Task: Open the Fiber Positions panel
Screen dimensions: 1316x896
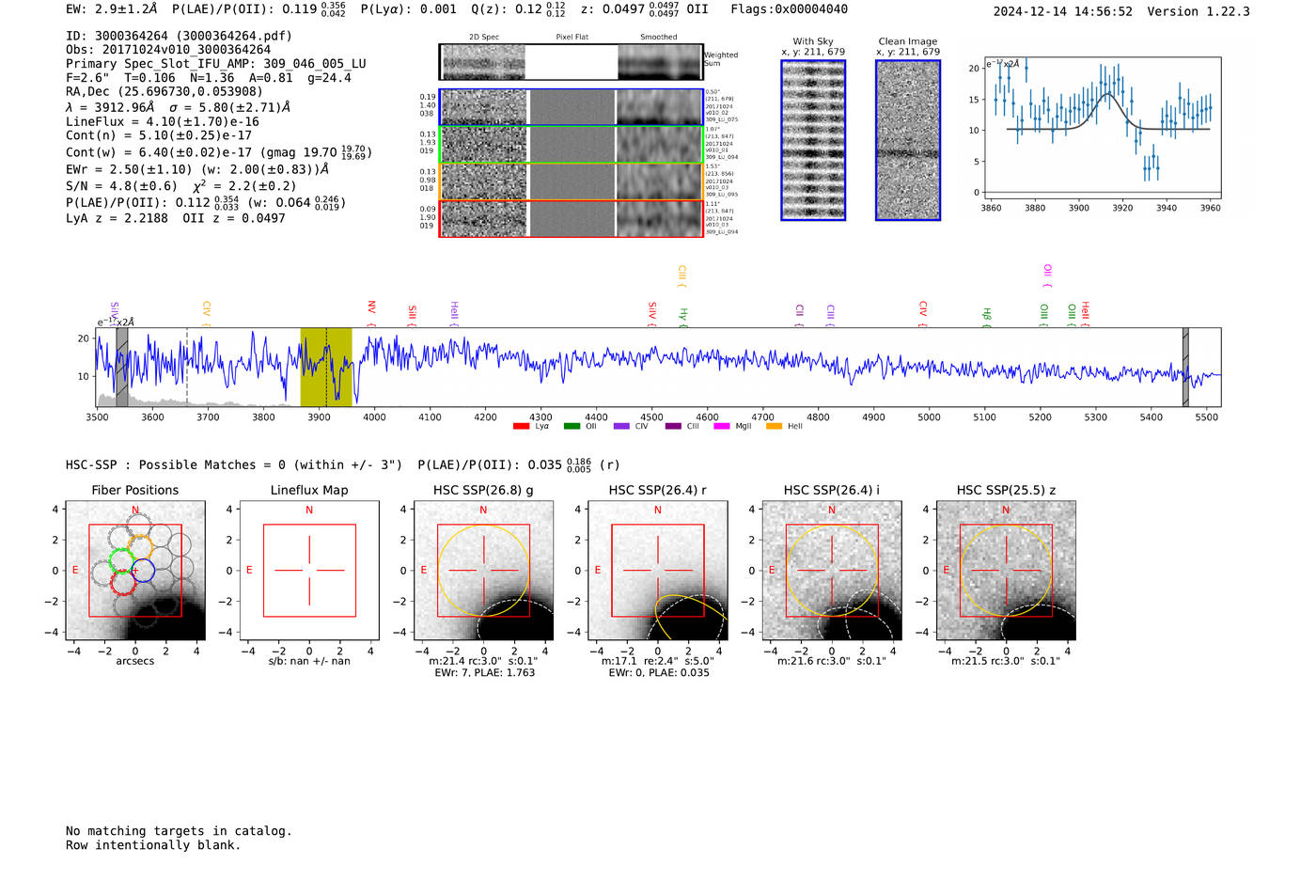Action: (135, 571)
